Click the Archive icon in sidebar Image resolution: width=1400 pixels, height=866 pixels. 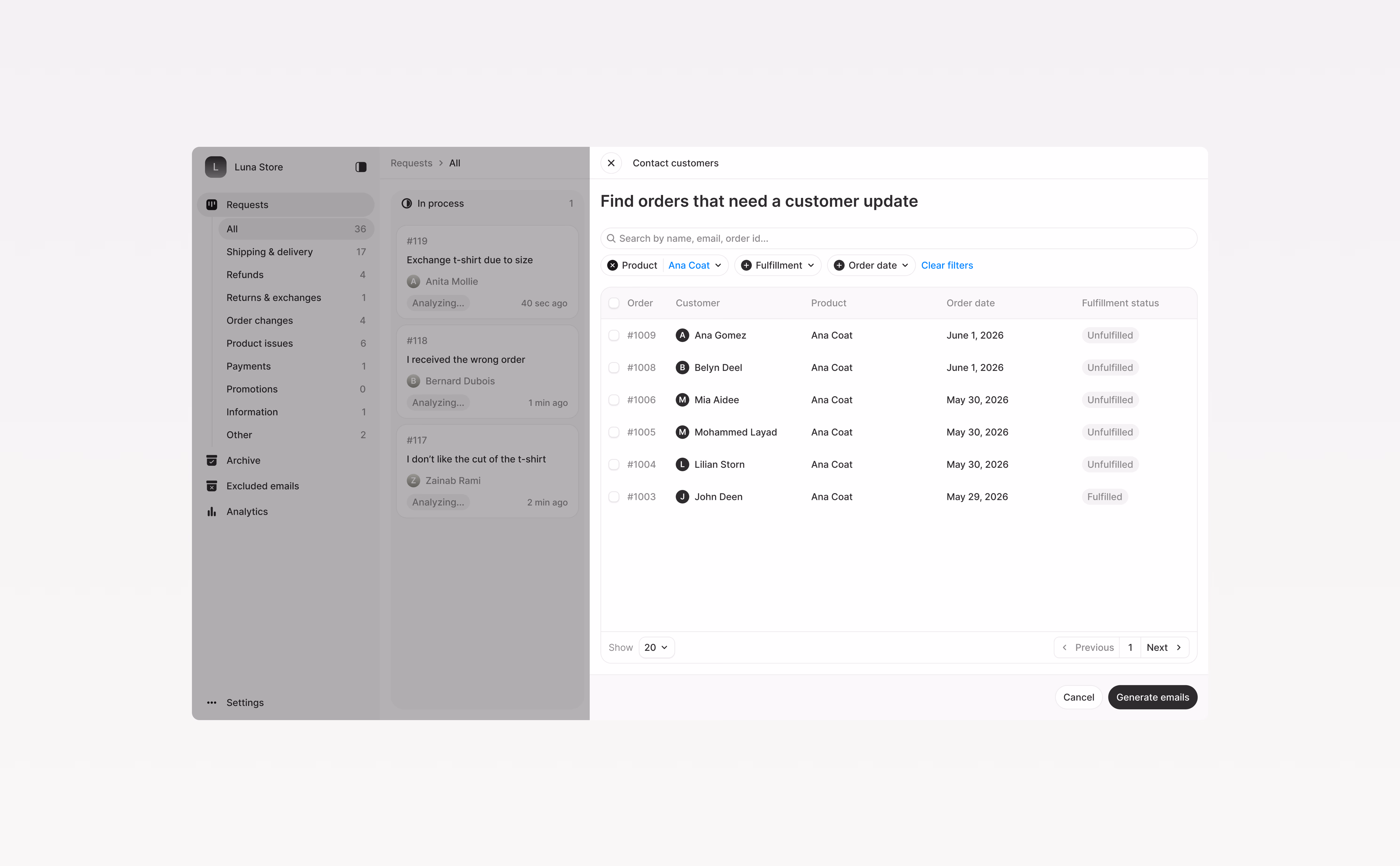click(x=211, y=461)
